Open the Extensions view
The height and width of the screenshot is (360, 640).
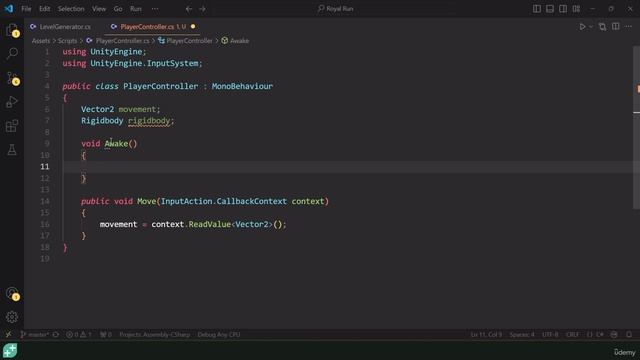coord(12,126)
